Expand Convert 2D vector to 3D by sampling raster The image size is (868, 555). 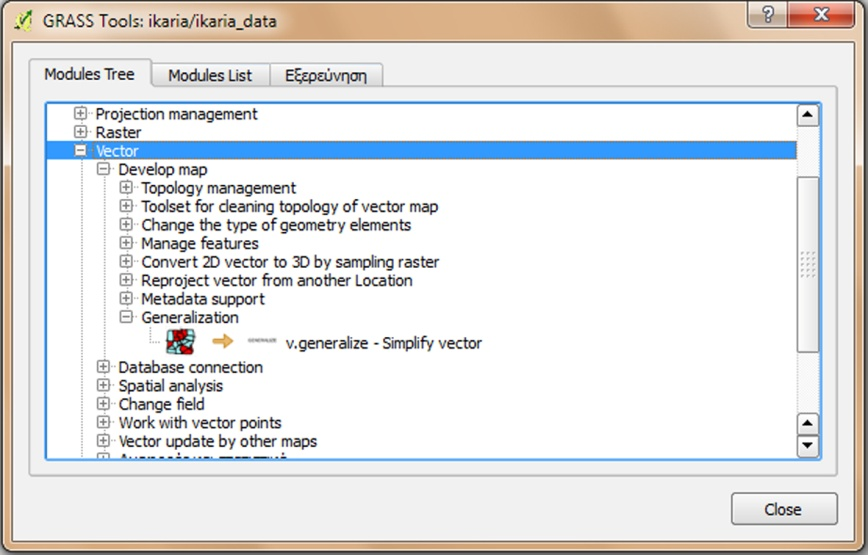tap(126, 261)
